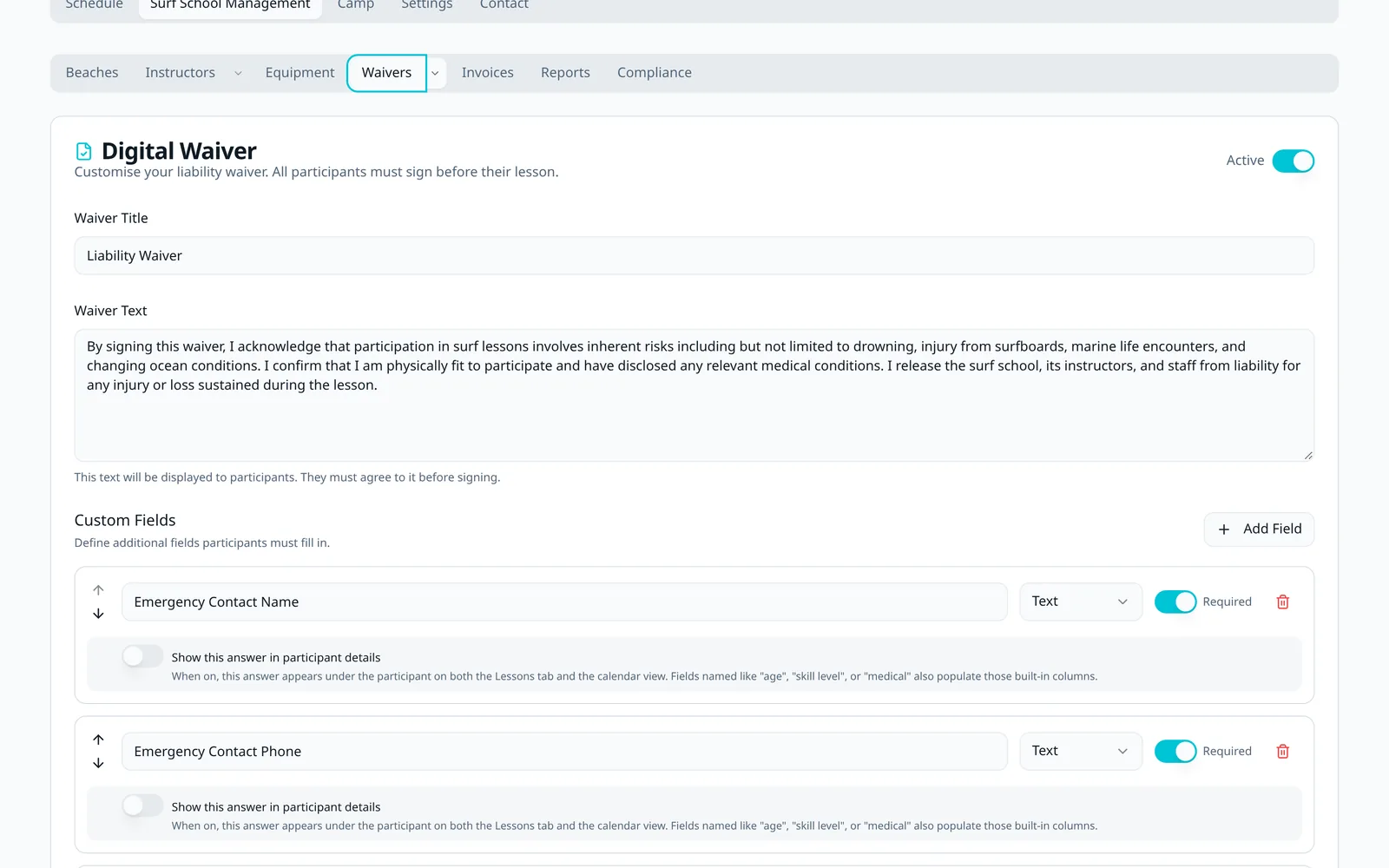Screen dimensions: 1389x868
Task: Toggle the Active waiver switch
Action: click(x=1293, y=161)
